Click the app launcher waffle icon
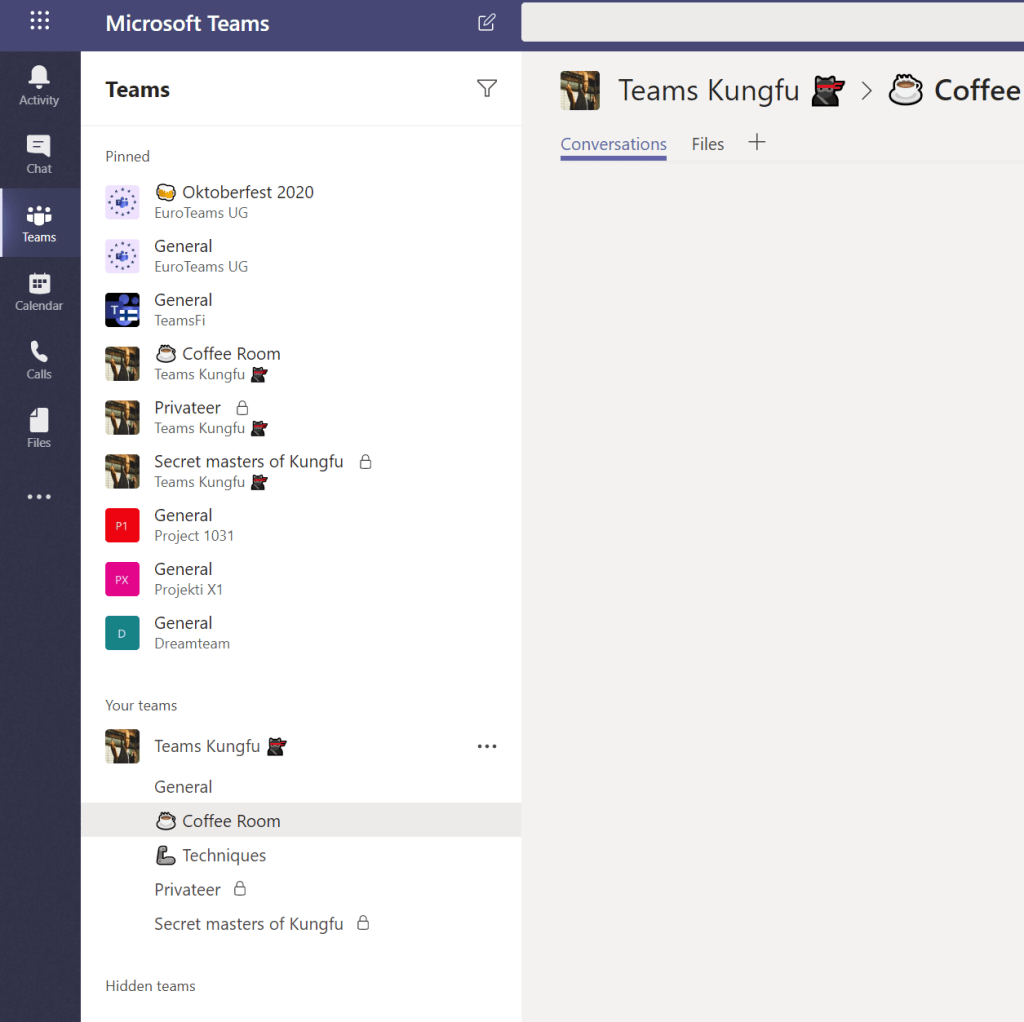 (x=40, y=21)
